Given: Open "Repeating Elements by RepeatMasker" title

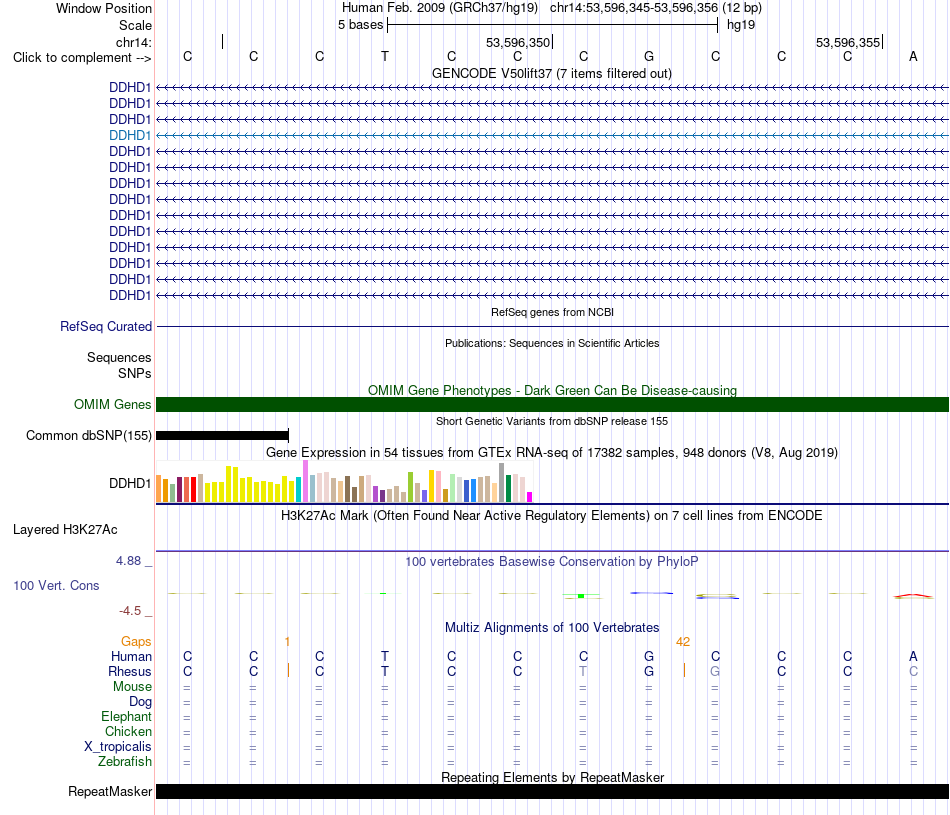Looking at the screenshot, I should click(552, 777).
